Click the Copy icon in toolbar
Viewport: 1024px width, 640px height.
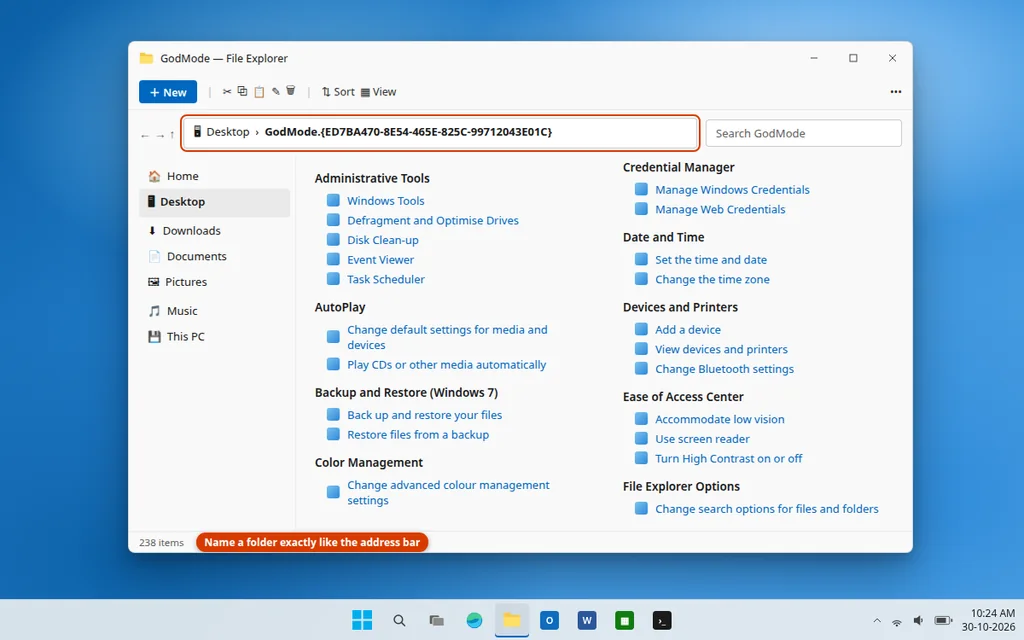(242, 91)
